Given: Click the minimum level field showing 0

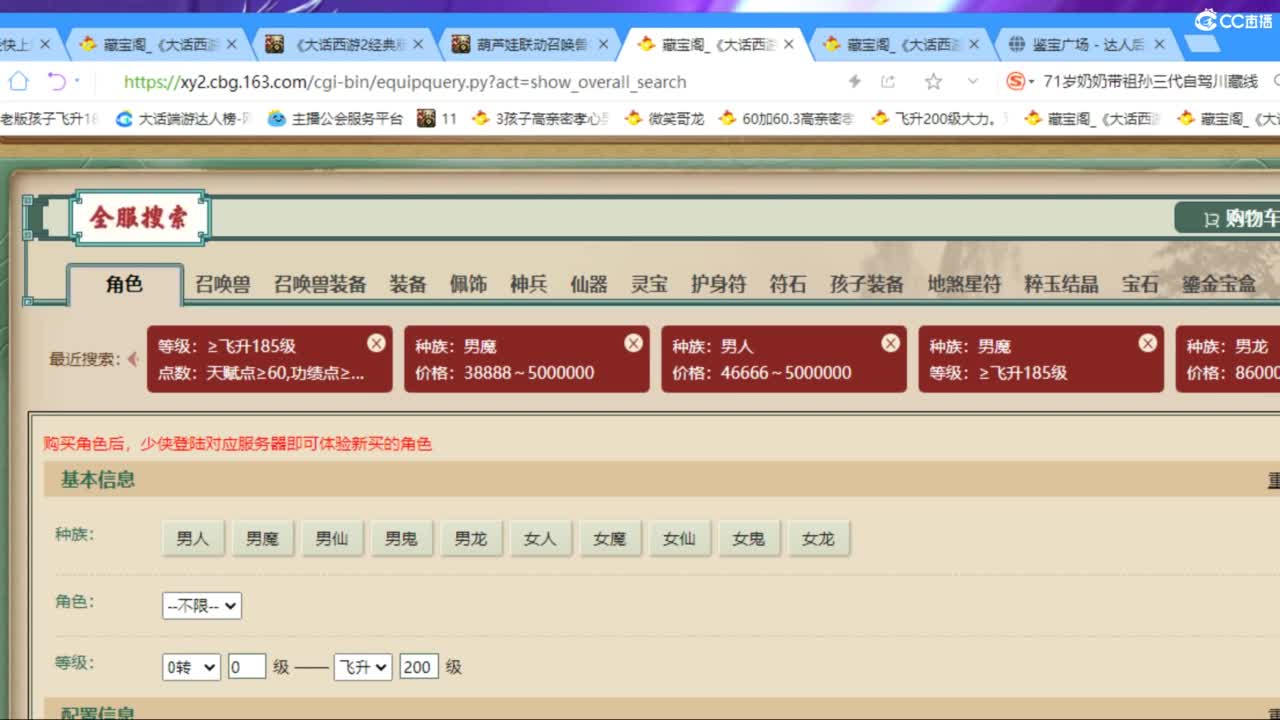Looking at the screenshot, I should (247, 667).
